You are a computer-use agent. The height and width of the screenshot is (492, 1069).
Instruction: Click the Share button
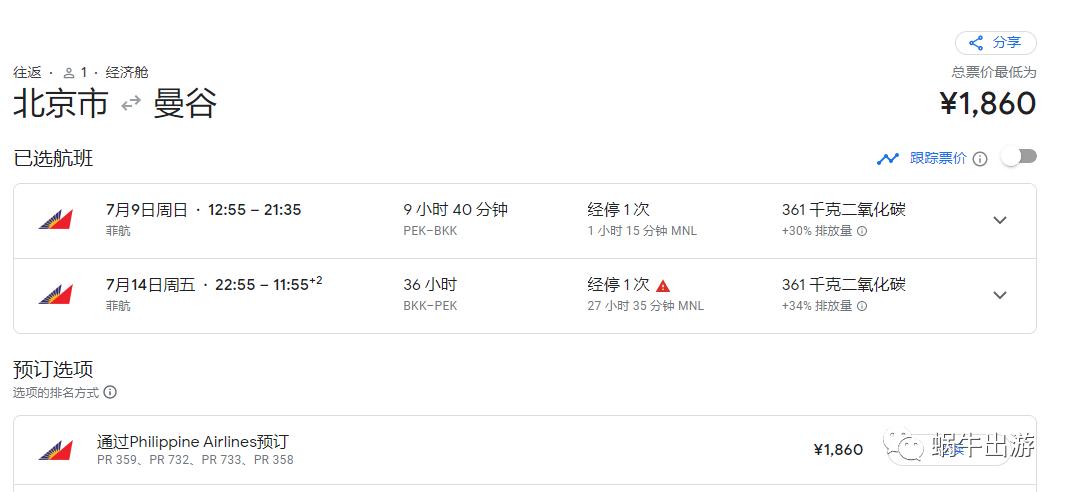pyautogui.click(x=995, y=43)
